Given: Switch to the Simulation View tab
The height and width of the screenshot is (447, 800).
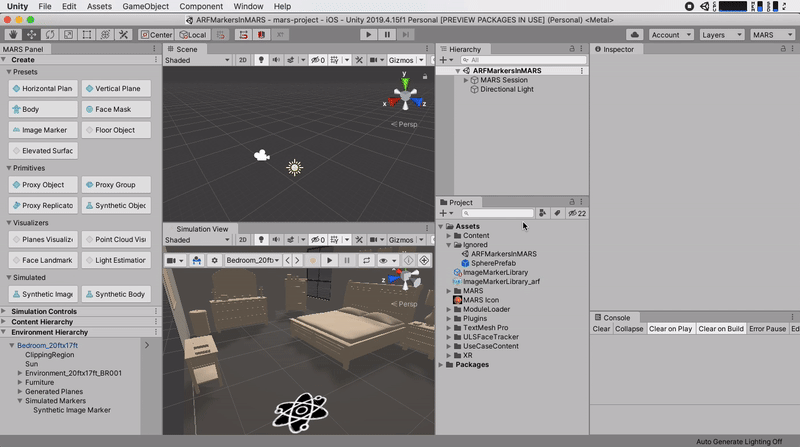Looking at the screenshot, I should [x=202, y=229].
